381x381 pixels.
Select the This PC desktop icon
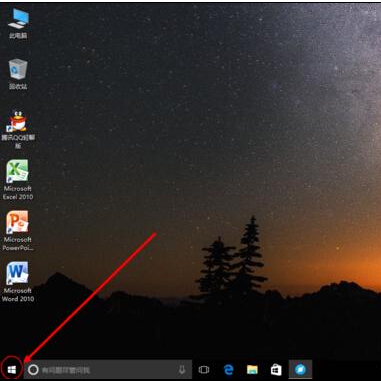18,23
